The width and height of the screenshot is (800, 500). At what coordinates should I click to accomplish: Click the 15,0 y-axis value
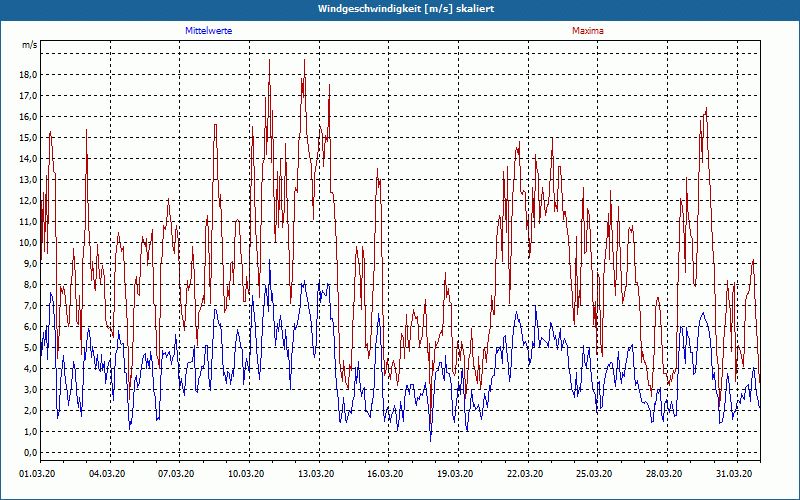(x=29, y=138)
